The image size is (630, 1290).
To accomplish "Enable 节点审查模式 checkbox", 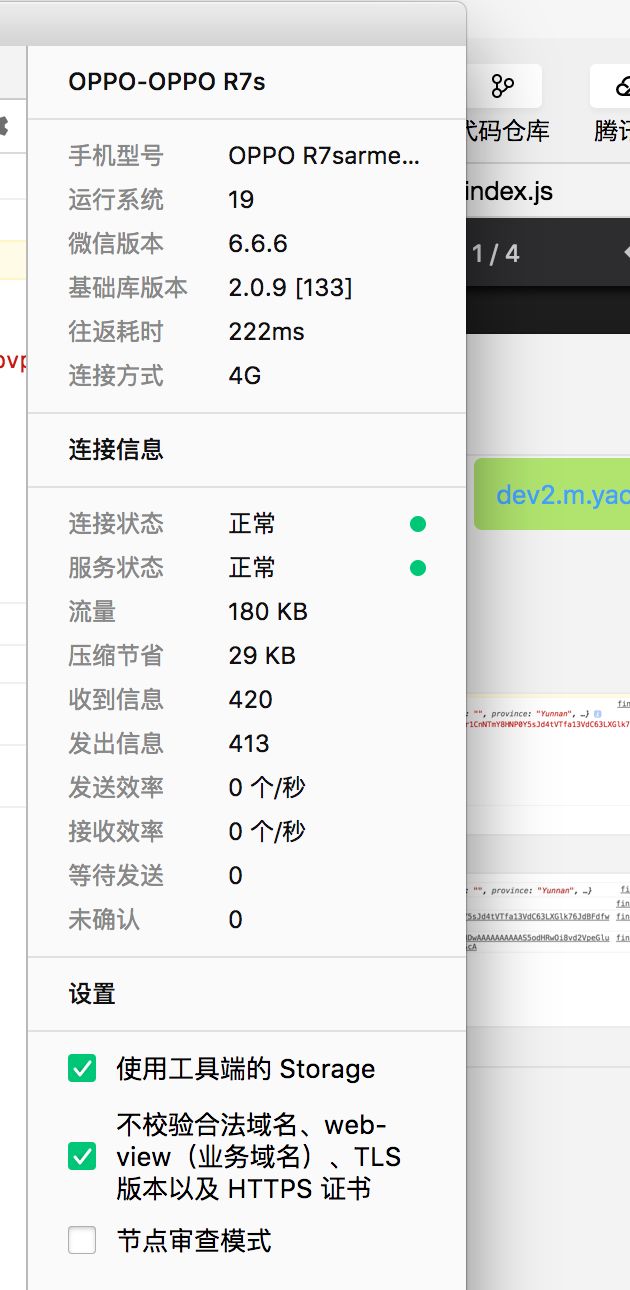I will click(x=82, y=1241).
